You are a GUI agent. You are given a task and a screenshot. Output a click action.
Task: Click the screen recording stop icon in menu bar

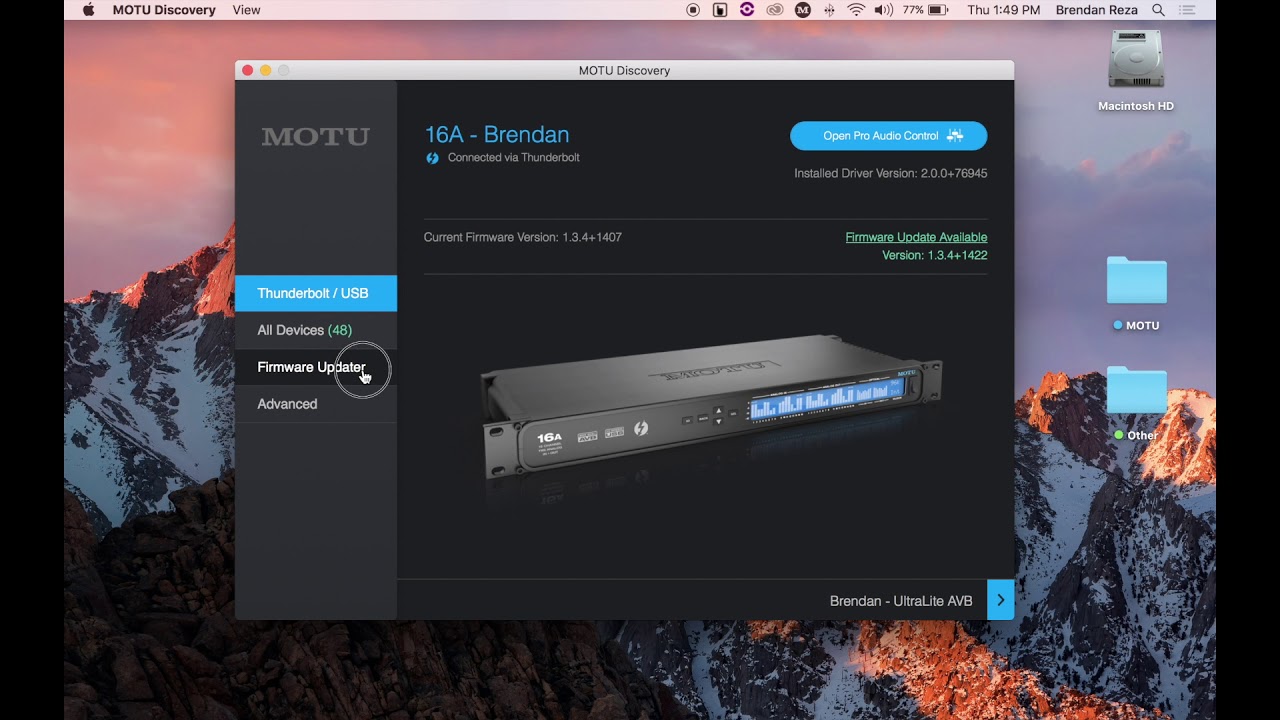click(693, 10)
